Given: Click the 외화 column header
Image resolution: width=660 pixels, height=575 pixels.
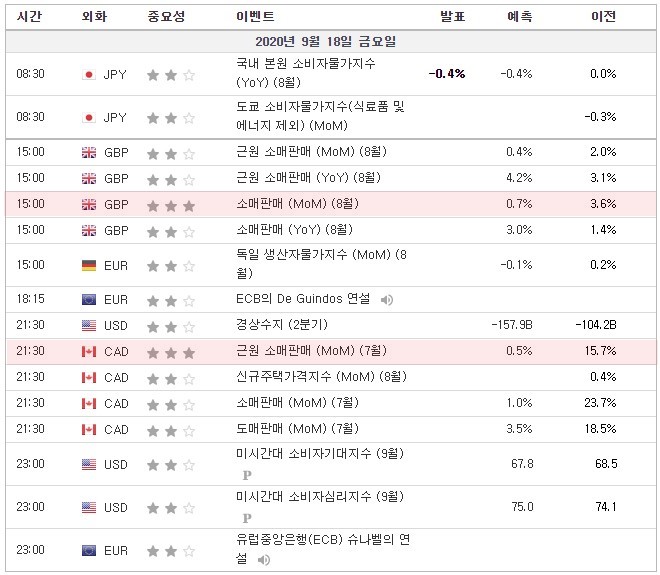Looking at the screenshot, I should coord(95,16).
